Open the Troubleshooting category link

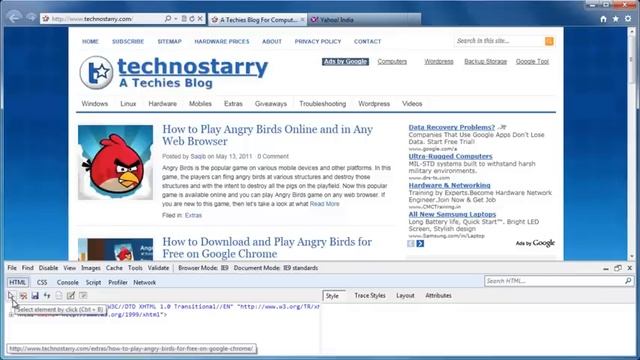(322, 104)
